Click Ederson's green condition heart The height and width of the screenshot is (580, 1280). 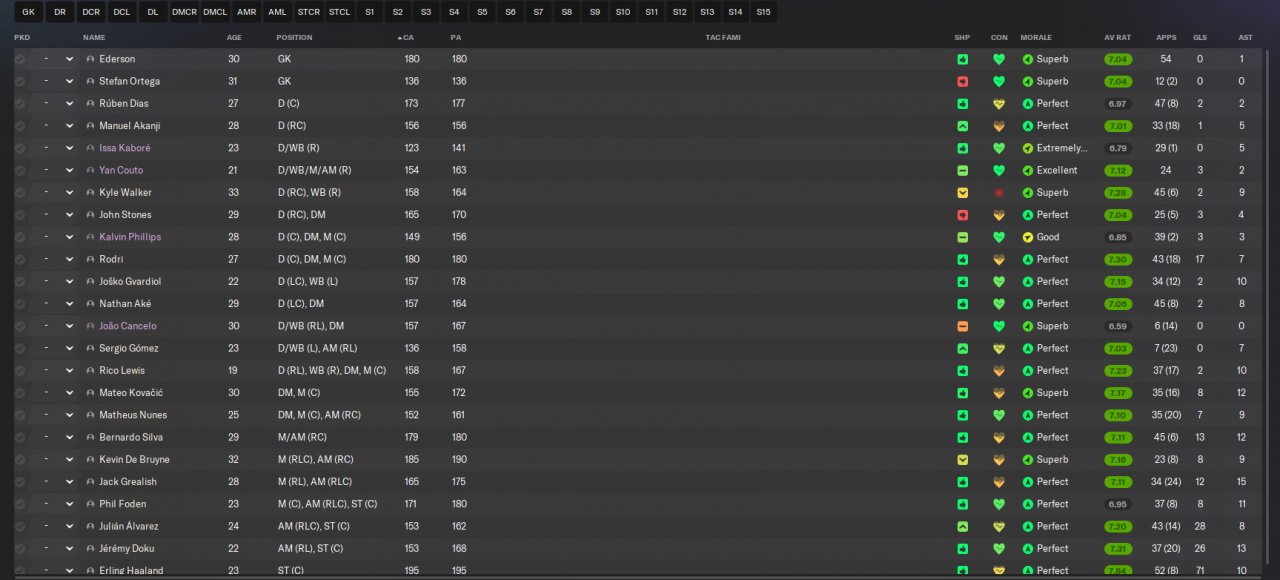coord(998,59)
